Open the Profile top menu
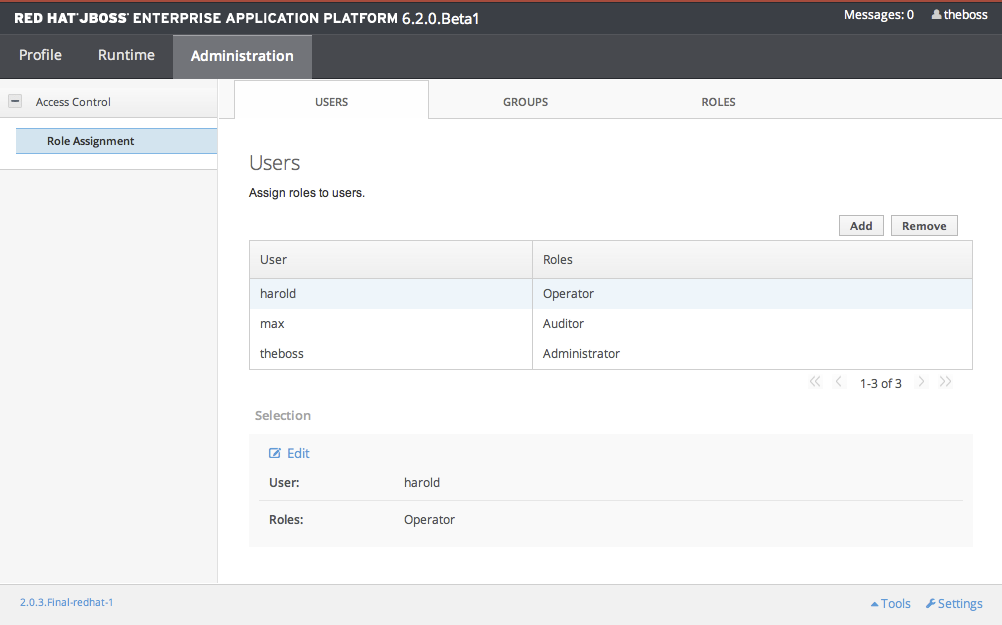This screenshot has height=625, width=1002. [x=40, y=56]
